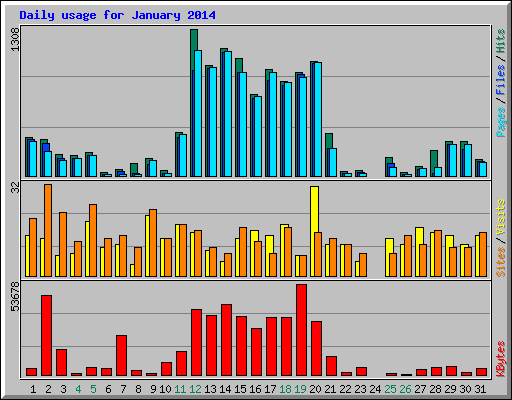Click the day 27 axis label

coord(420,389)
